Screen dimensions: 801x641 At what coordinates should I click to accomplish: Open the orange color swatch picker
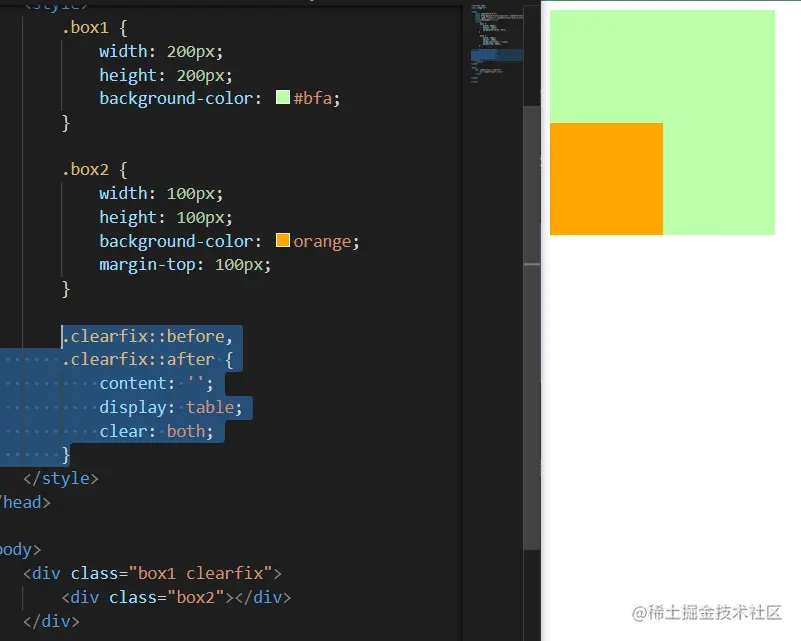coord(282,240)
